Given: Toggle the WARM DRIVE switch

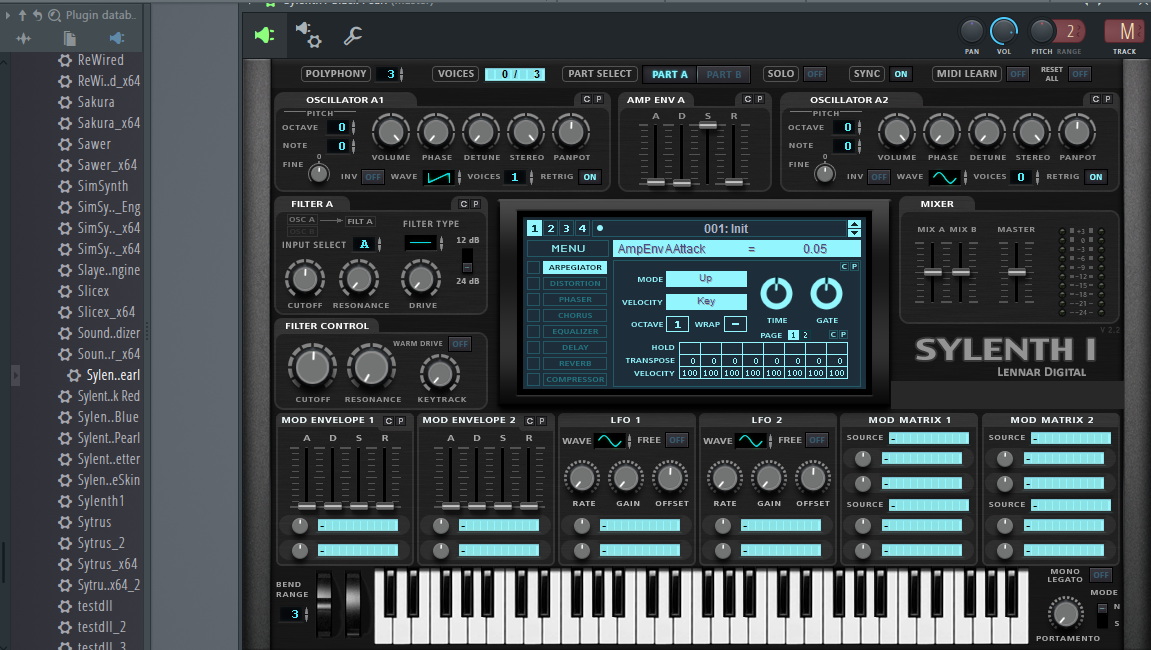Looking at the screenshot, I should 460,344.
